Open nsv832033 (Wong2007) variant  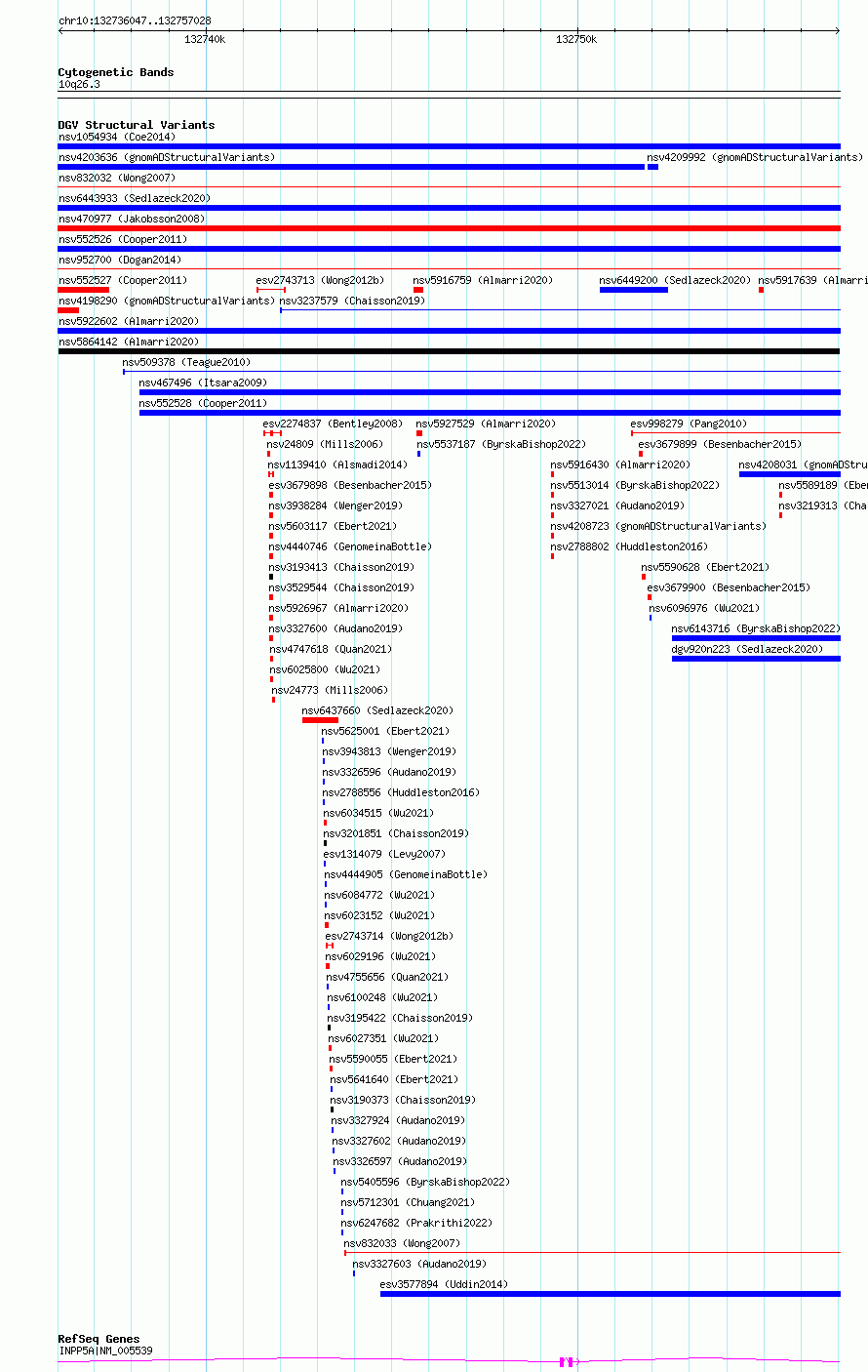pos(403,1243)
